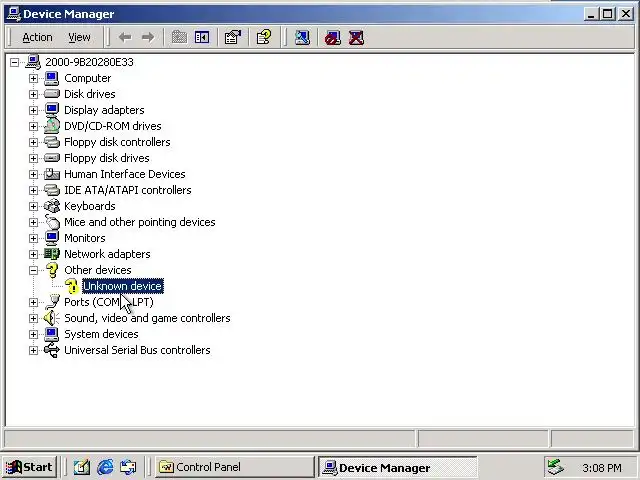Select IDE ATA/ATAPI controllers label

[x=128, y=190]
